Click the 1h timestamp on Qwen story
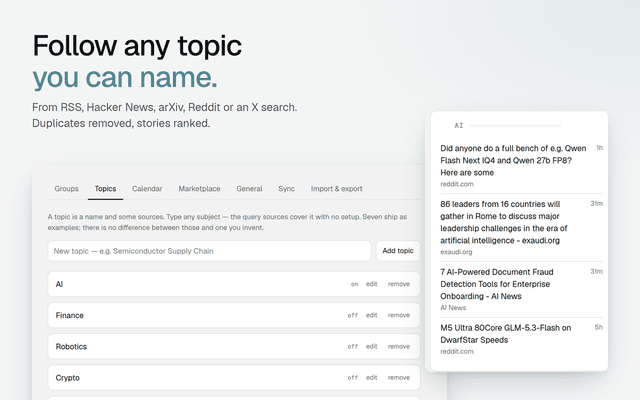640x400 pixels. [599, 148]
